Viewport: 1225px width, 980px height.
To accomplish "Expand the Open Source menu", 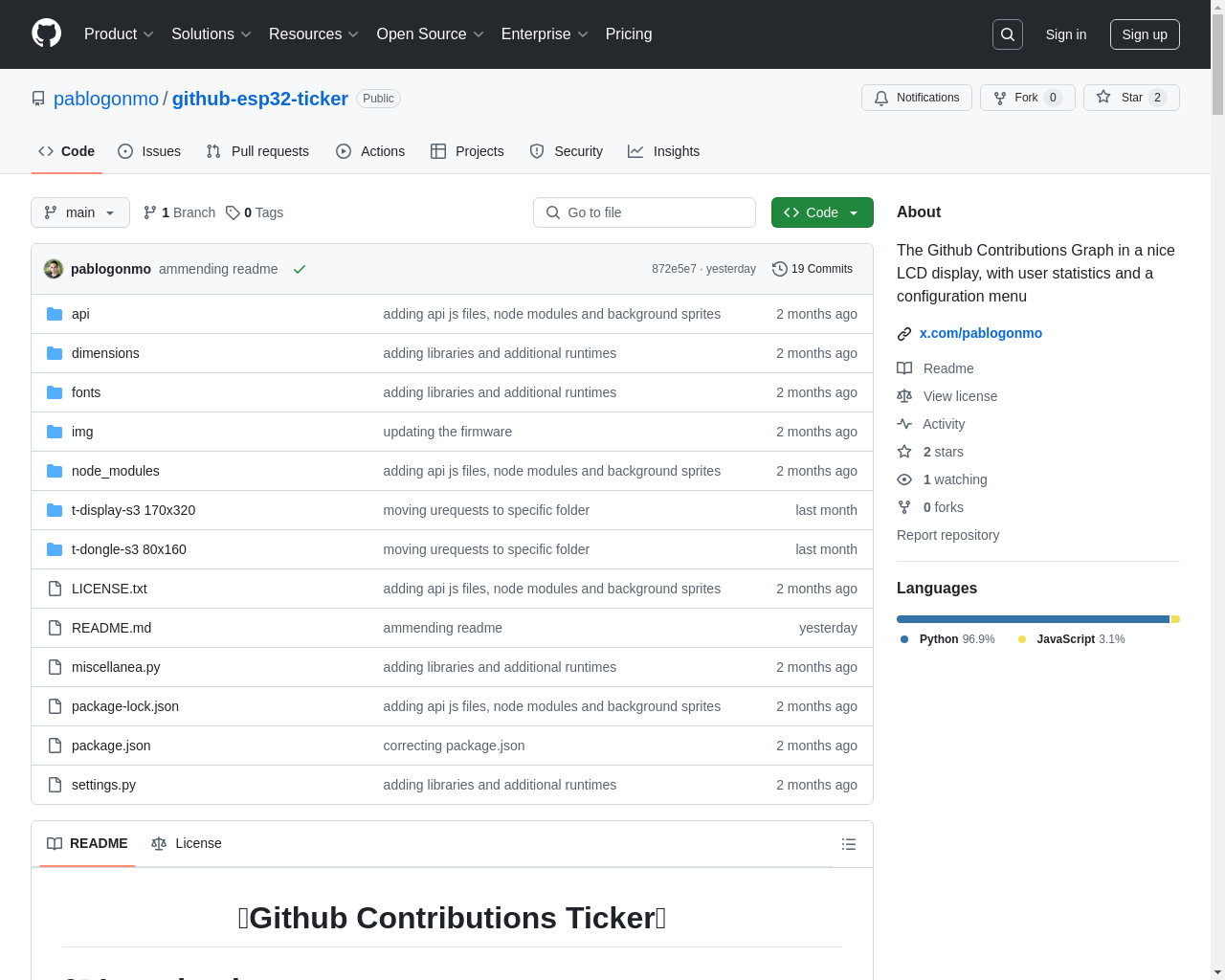I will point(431,34).
